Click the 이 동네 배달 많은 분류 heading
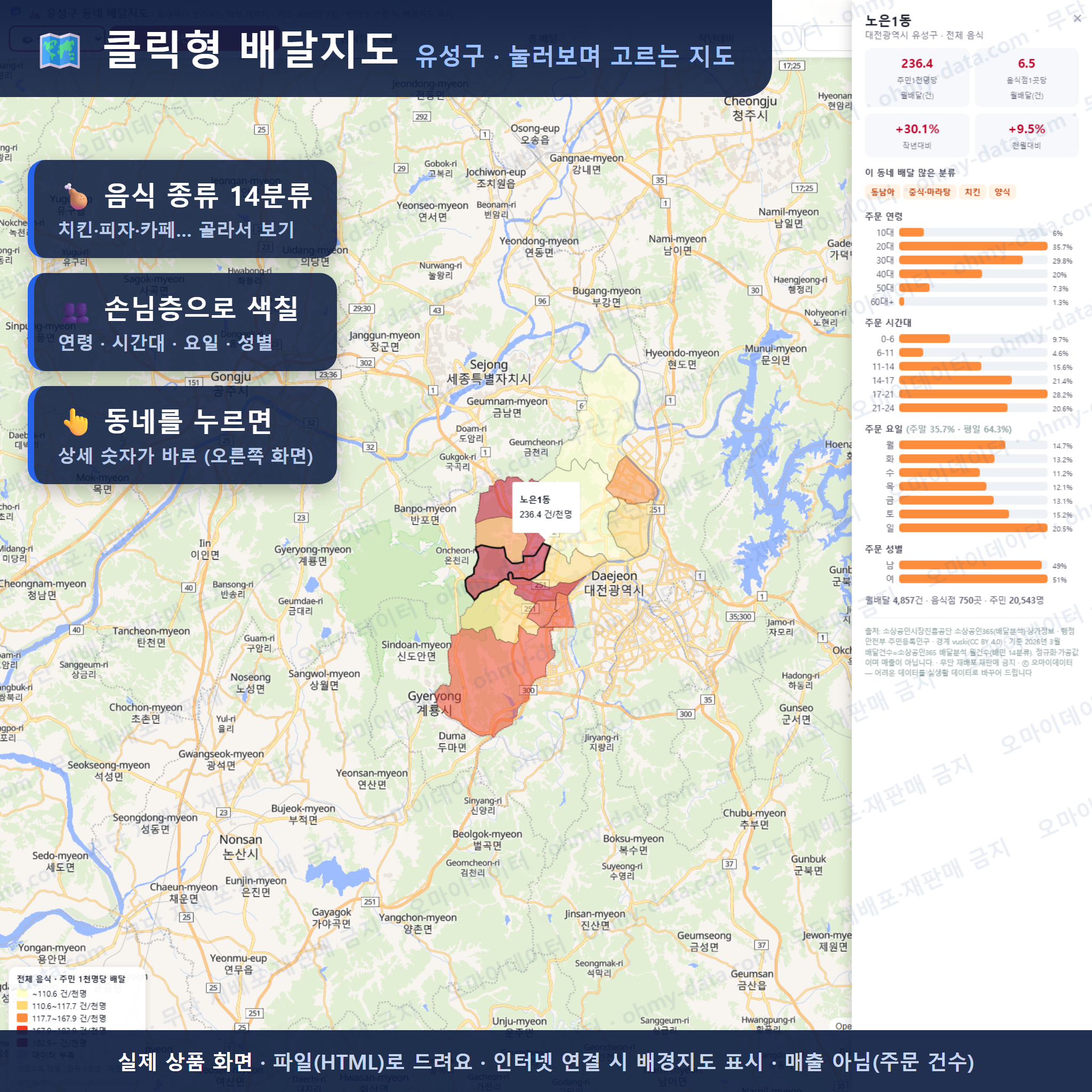Viewport: 1092px width, 1092px height. (910, 173)
